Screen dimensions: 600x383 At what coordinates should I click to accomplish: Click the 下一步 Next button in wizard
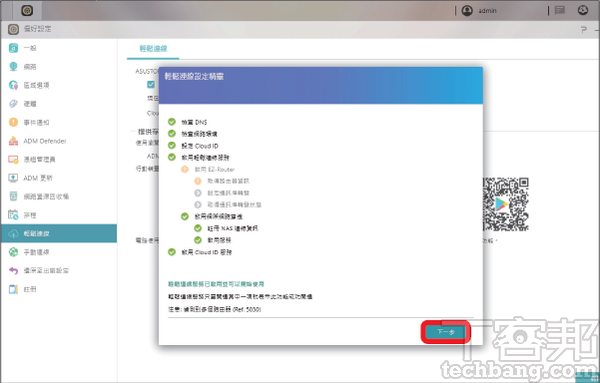point(445,332)
